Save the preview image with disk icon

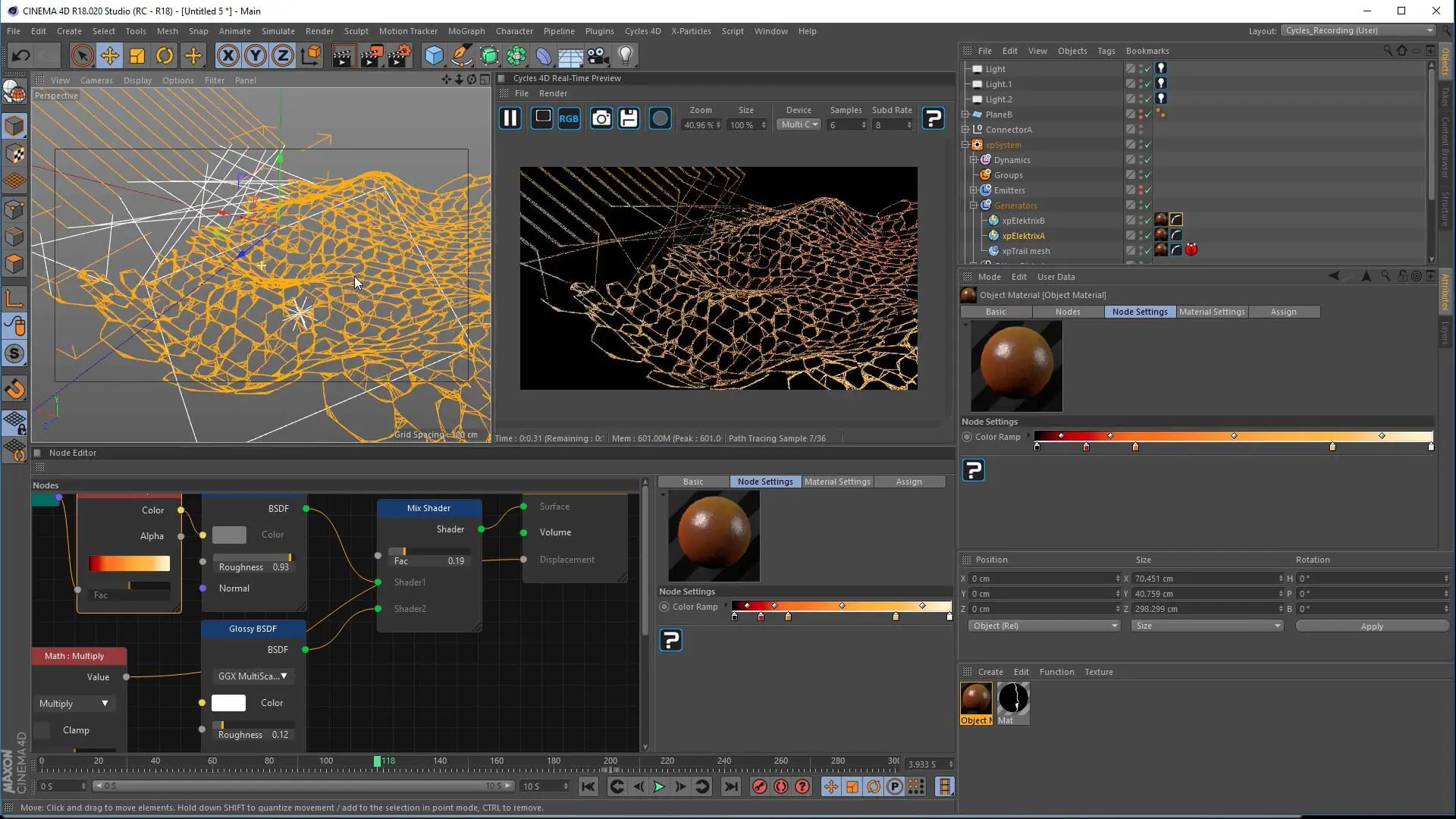click(629, 118)
